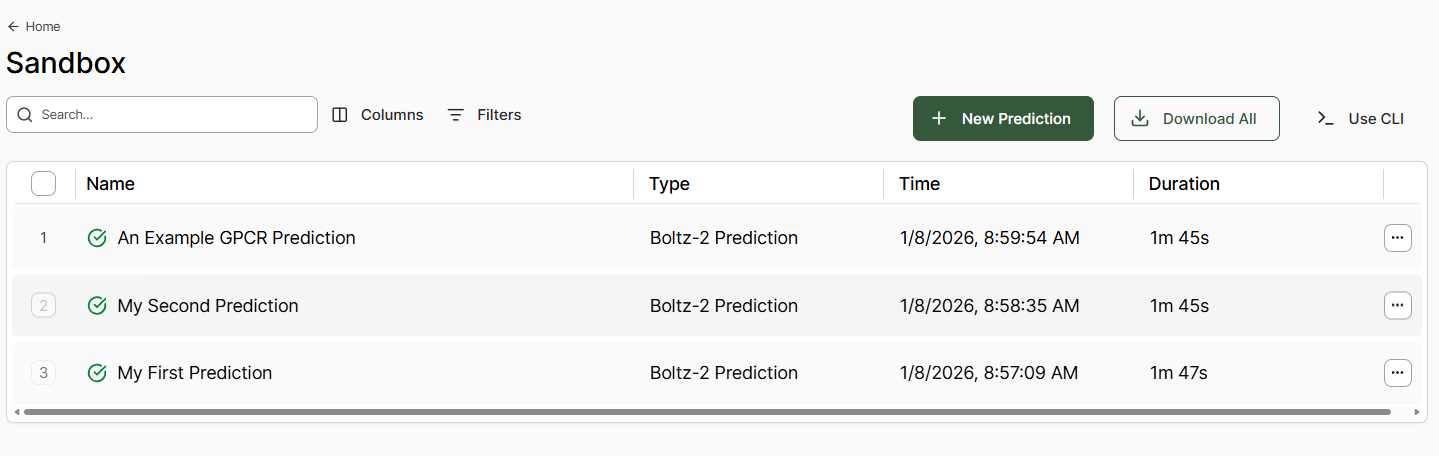Click the back arrow next to Home
Viewport: 1439px width, 456px height.
(13, 27)
